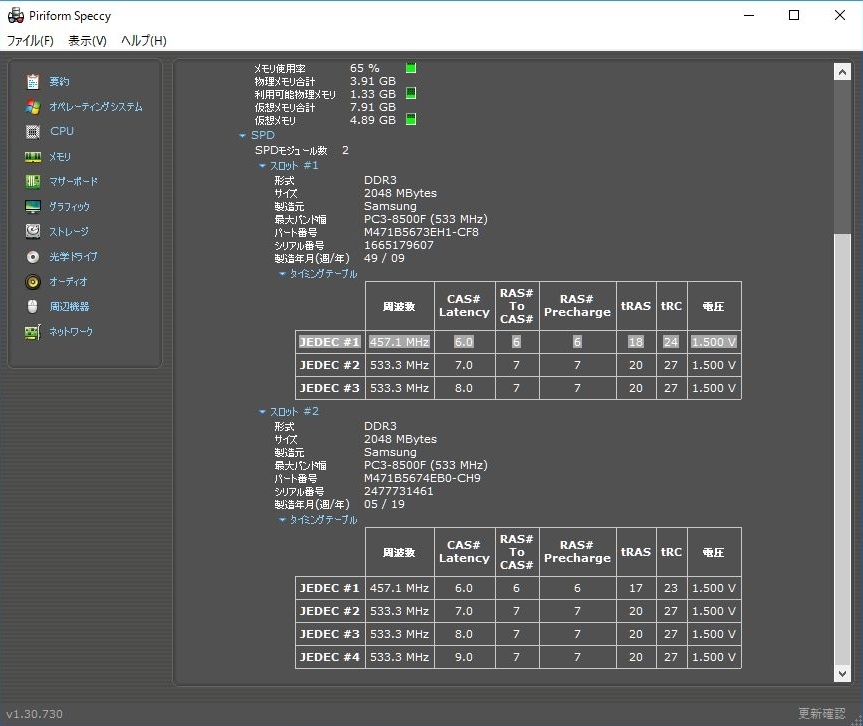Click the 仮想メモリ value 4.89 GB
This screenshot has height=726, width=863.
tap(373, 120)
